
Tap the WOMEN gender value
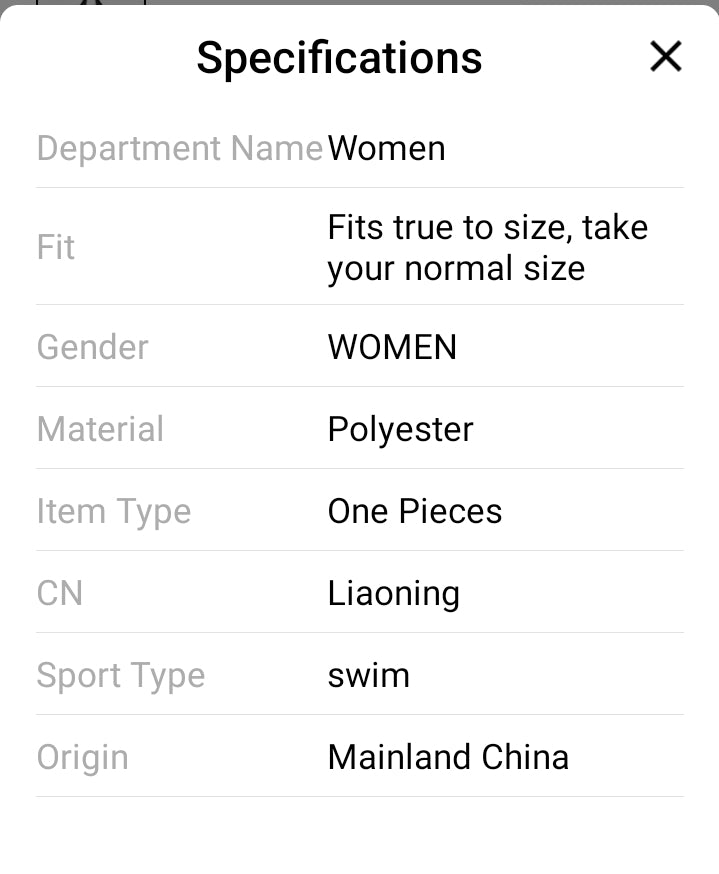click(392, 347)
